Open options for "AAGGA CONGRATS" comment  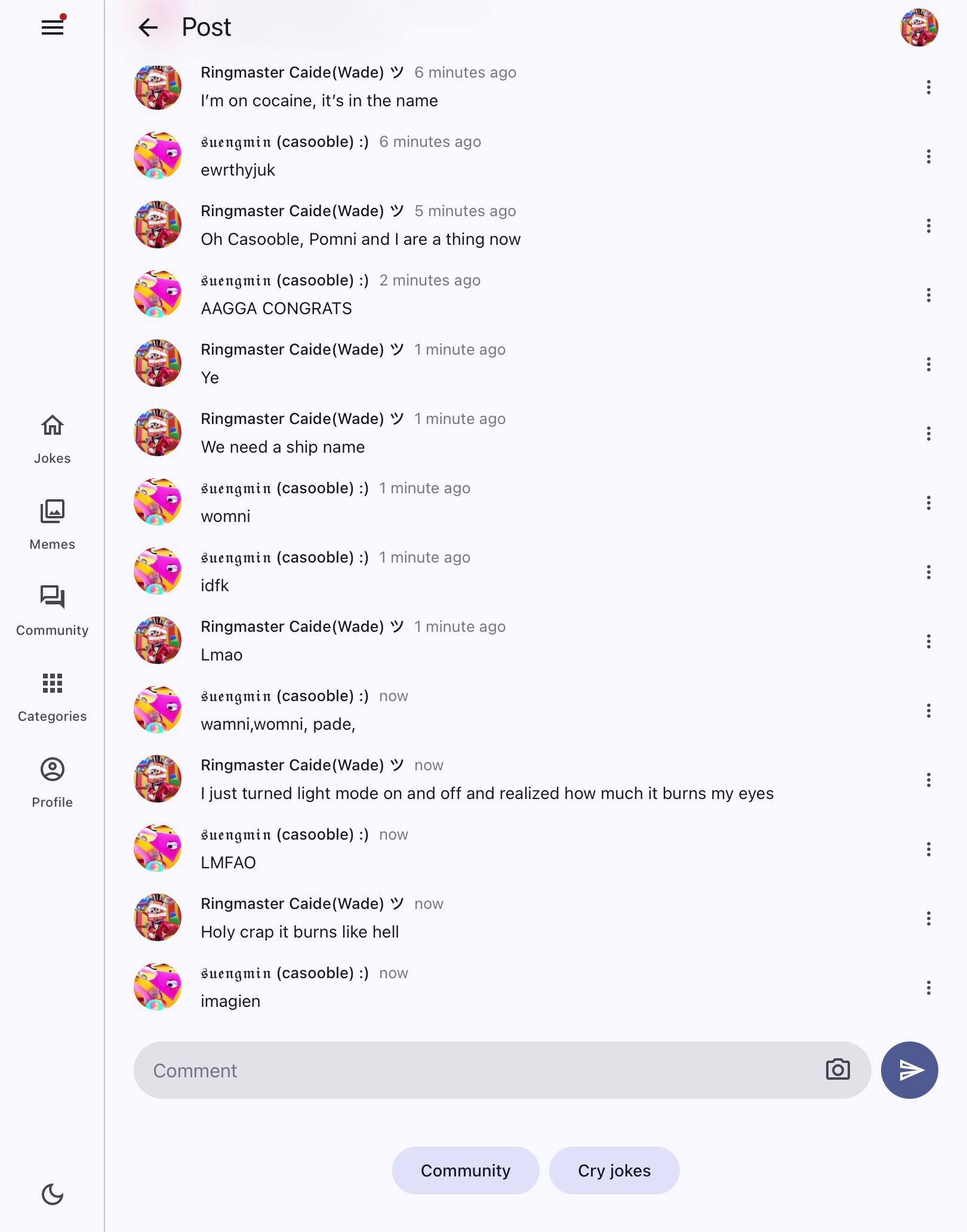click(x=928, y=295)
